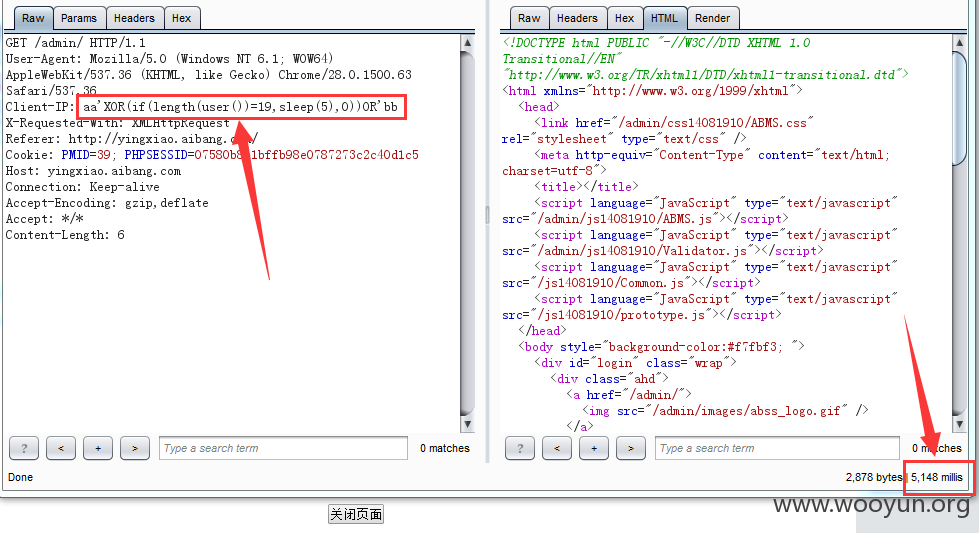This screenshot has height=533, width=979.
Task: Open the response Hex tab
Action: [624, 18]
